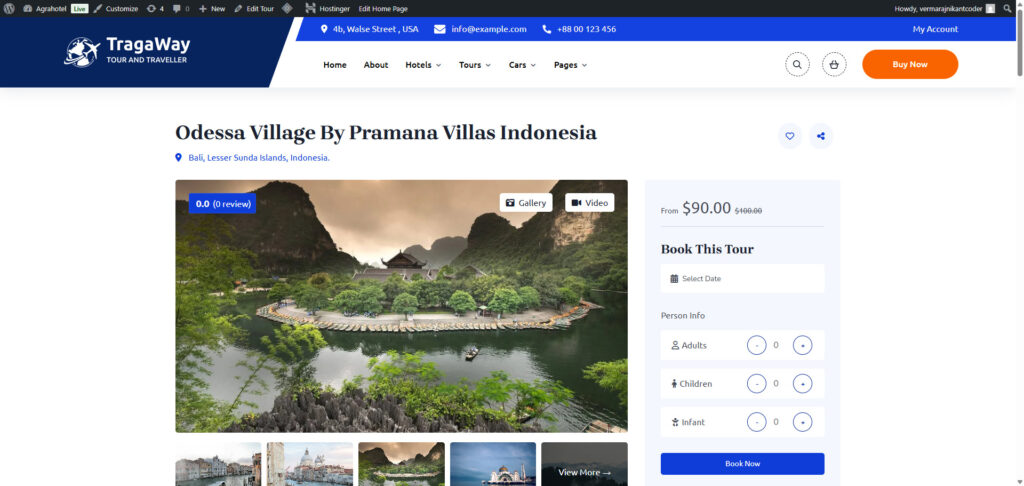The height and width of the screenshot is (486, 1024).
Task: Click the share icon beside title
Action: (821, 136)
